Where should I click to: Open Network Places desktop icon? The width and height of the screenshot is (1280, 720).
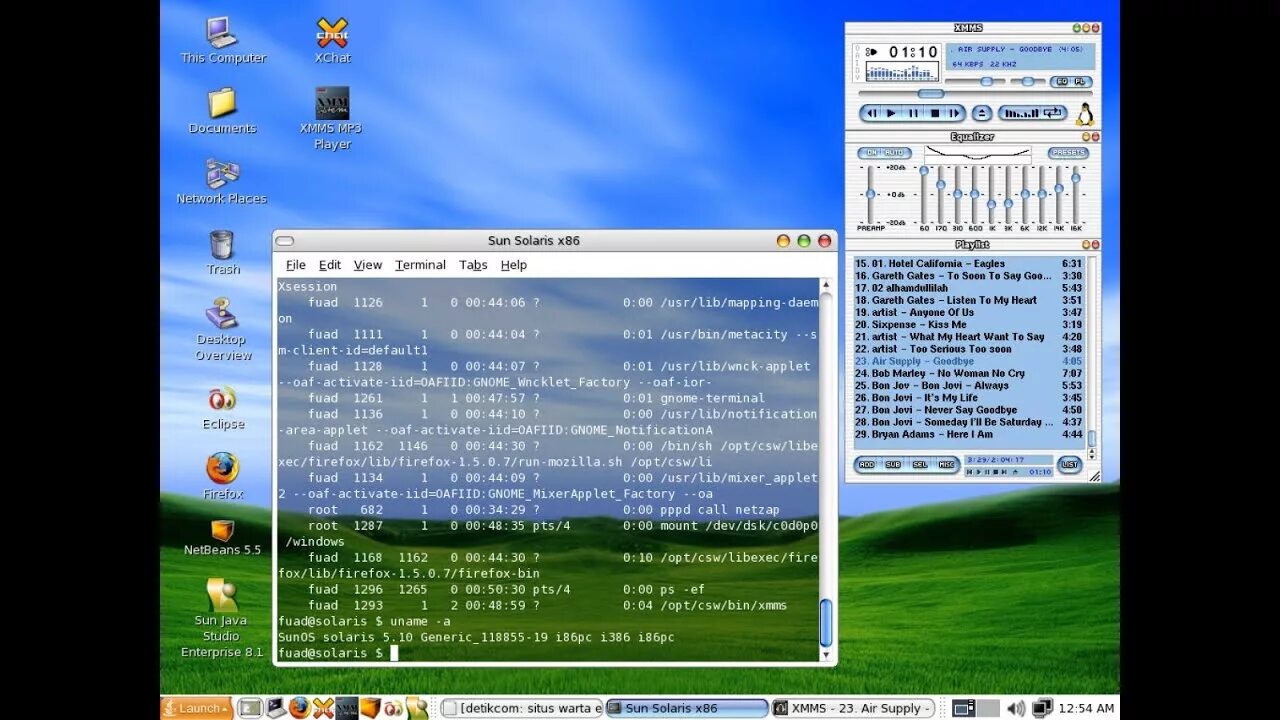coord(222,181)
